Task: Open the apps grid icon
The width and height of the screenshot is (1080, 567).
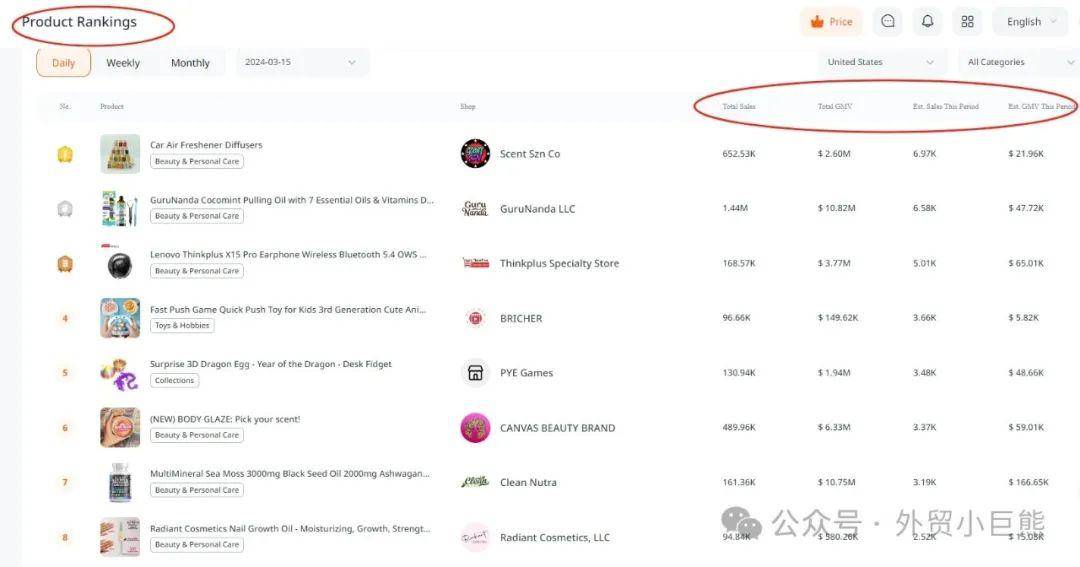Action: pos(968,22)
